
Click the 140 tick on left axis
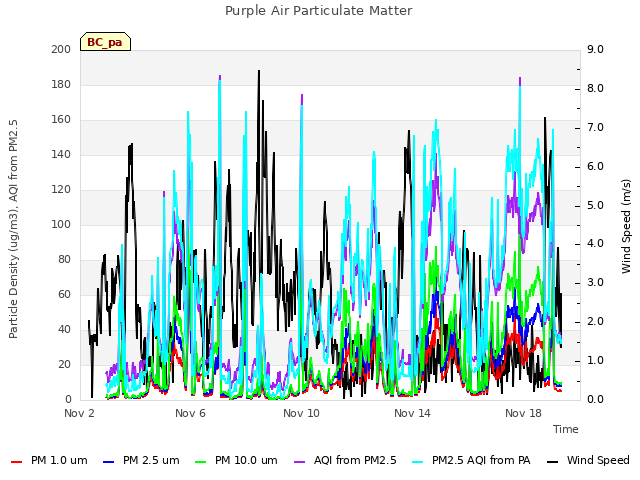(61, 155)
